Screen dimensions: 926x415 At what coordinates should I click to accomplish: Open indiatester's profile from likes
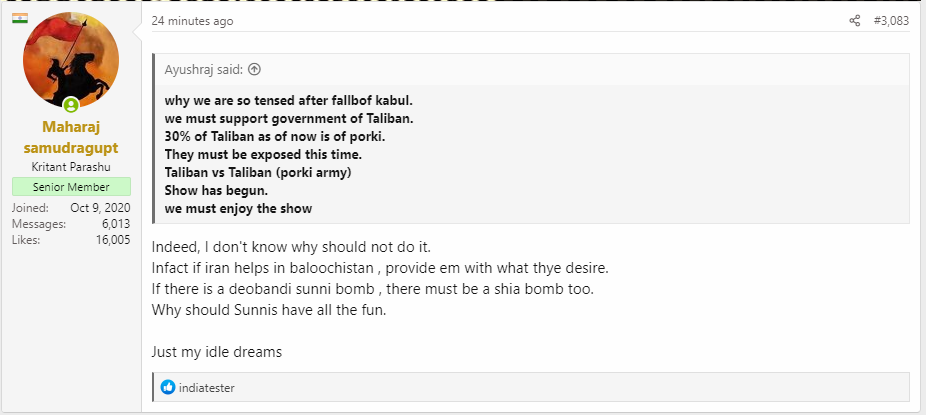tap(207, 388)
